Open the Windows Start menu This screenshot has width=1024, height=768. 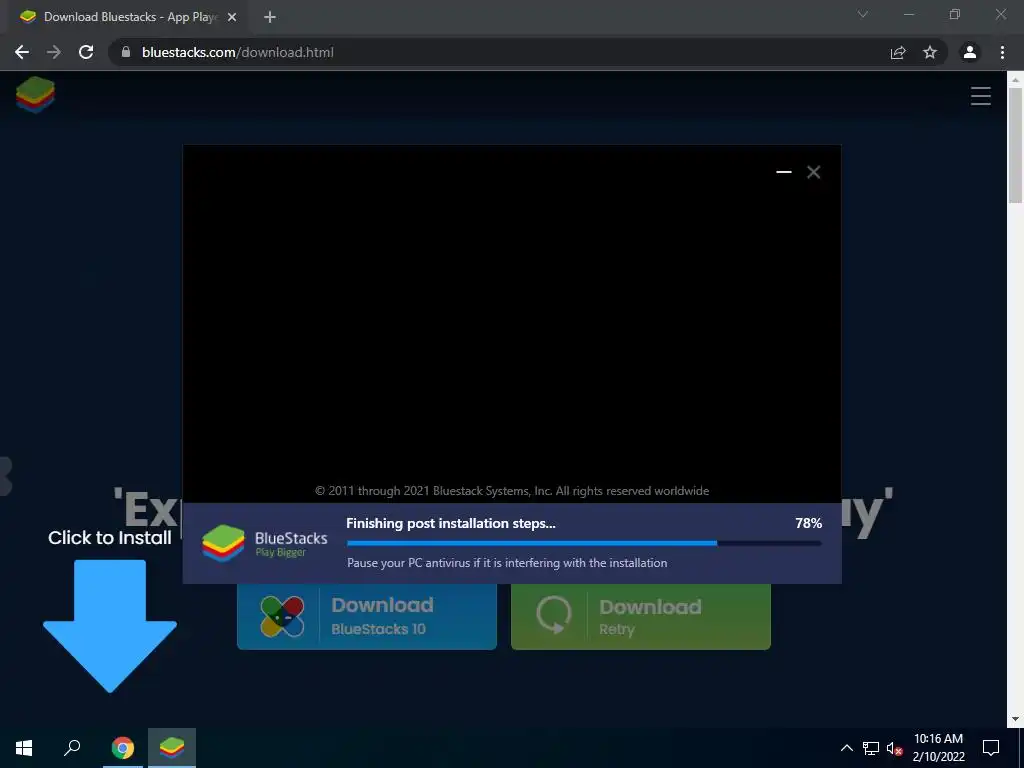tap(24, 748)
